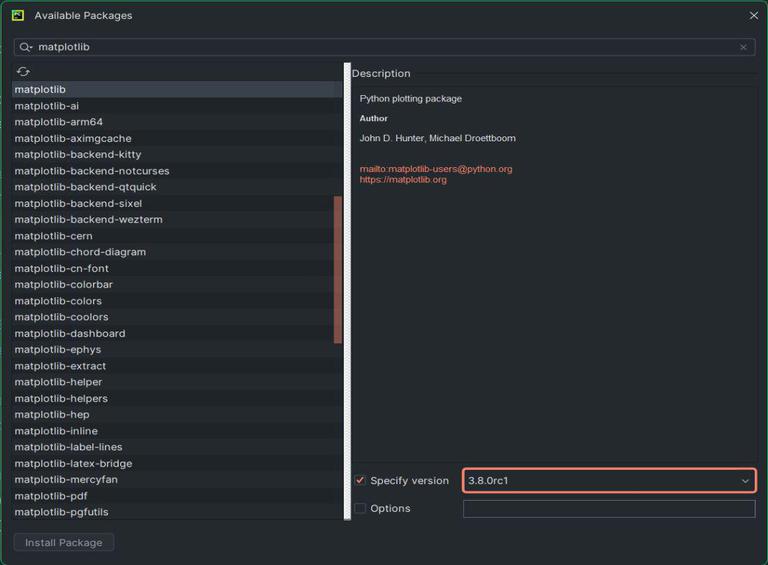Select the matplotlib-backend-kitty package
This screenshot has width=768, height=565.
coord(78,155)
